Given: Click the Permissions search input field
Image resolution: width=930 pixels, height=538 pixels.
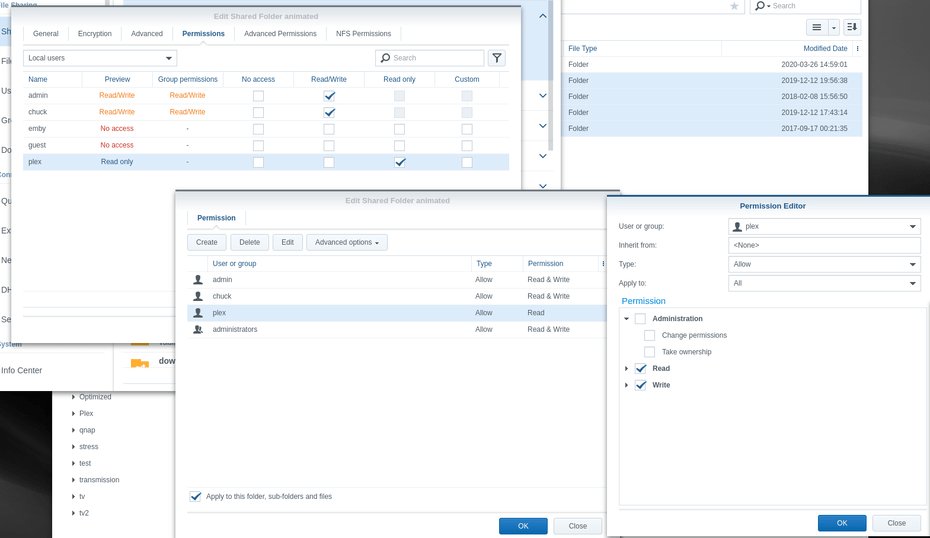Looking at the screenshot, I should [x=430, y=58].
